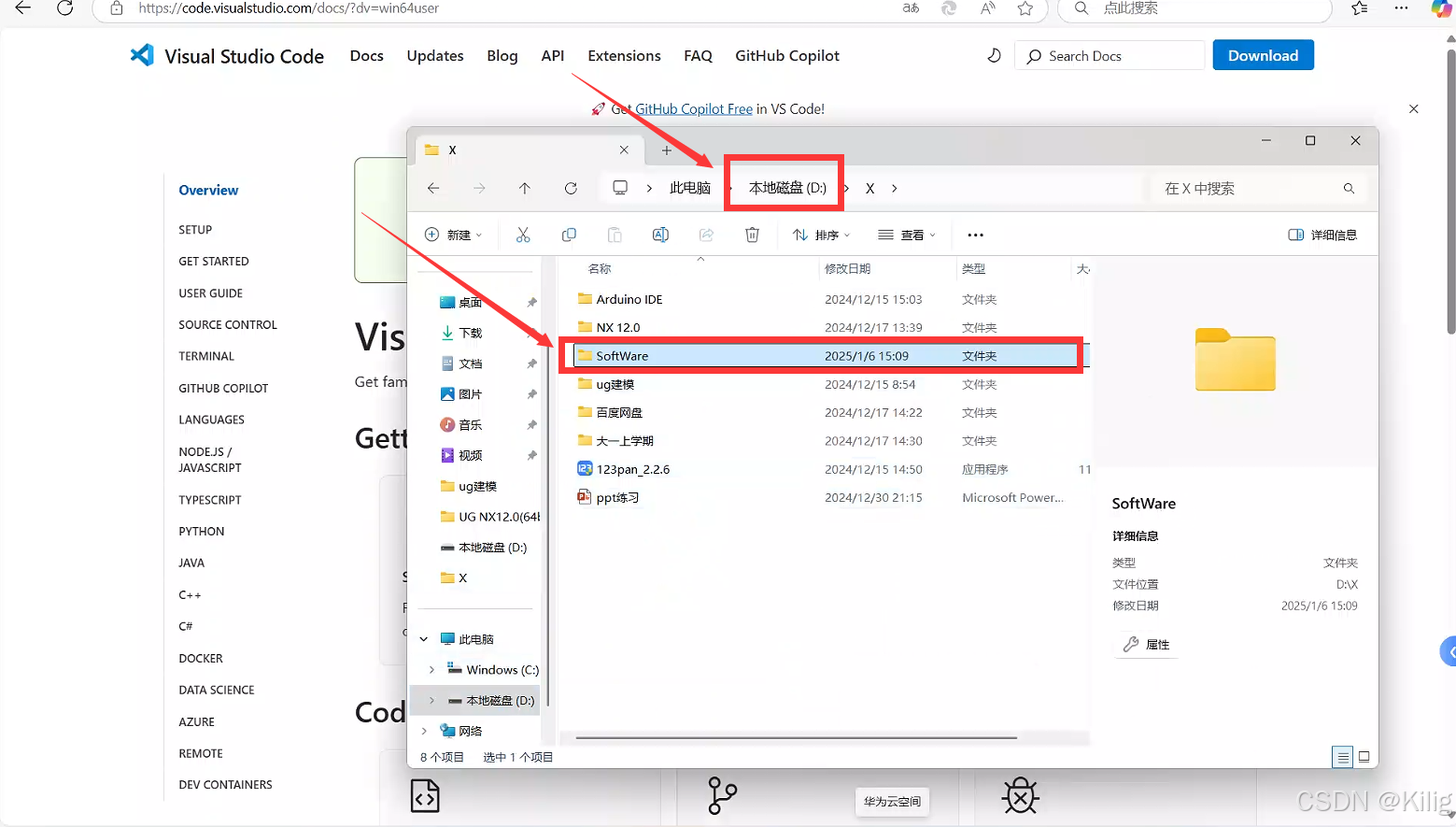
Task: Click the Share icon in Explorer toolbar
Action: tap(706, 235)
